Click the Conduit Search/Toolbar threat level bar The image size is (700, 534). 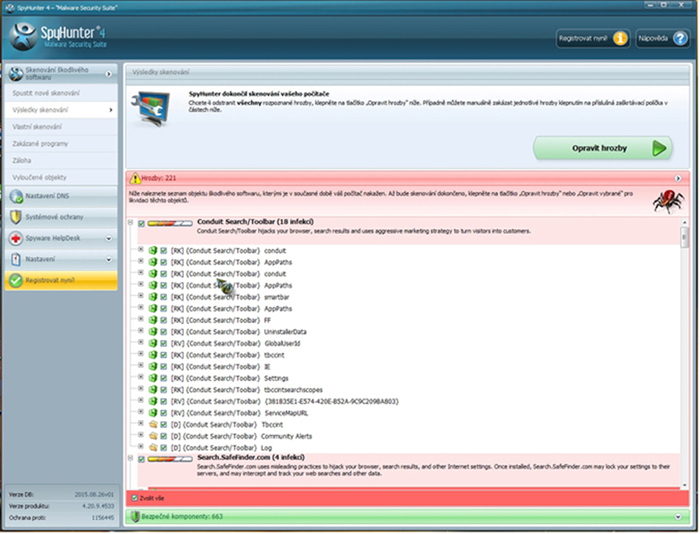coord(169,224)
